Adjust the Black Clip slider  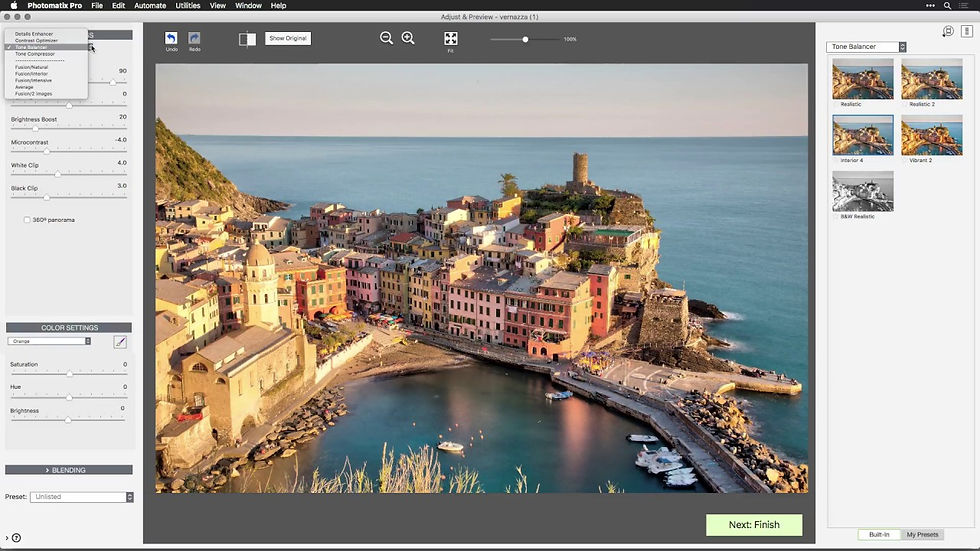point(69,197)
